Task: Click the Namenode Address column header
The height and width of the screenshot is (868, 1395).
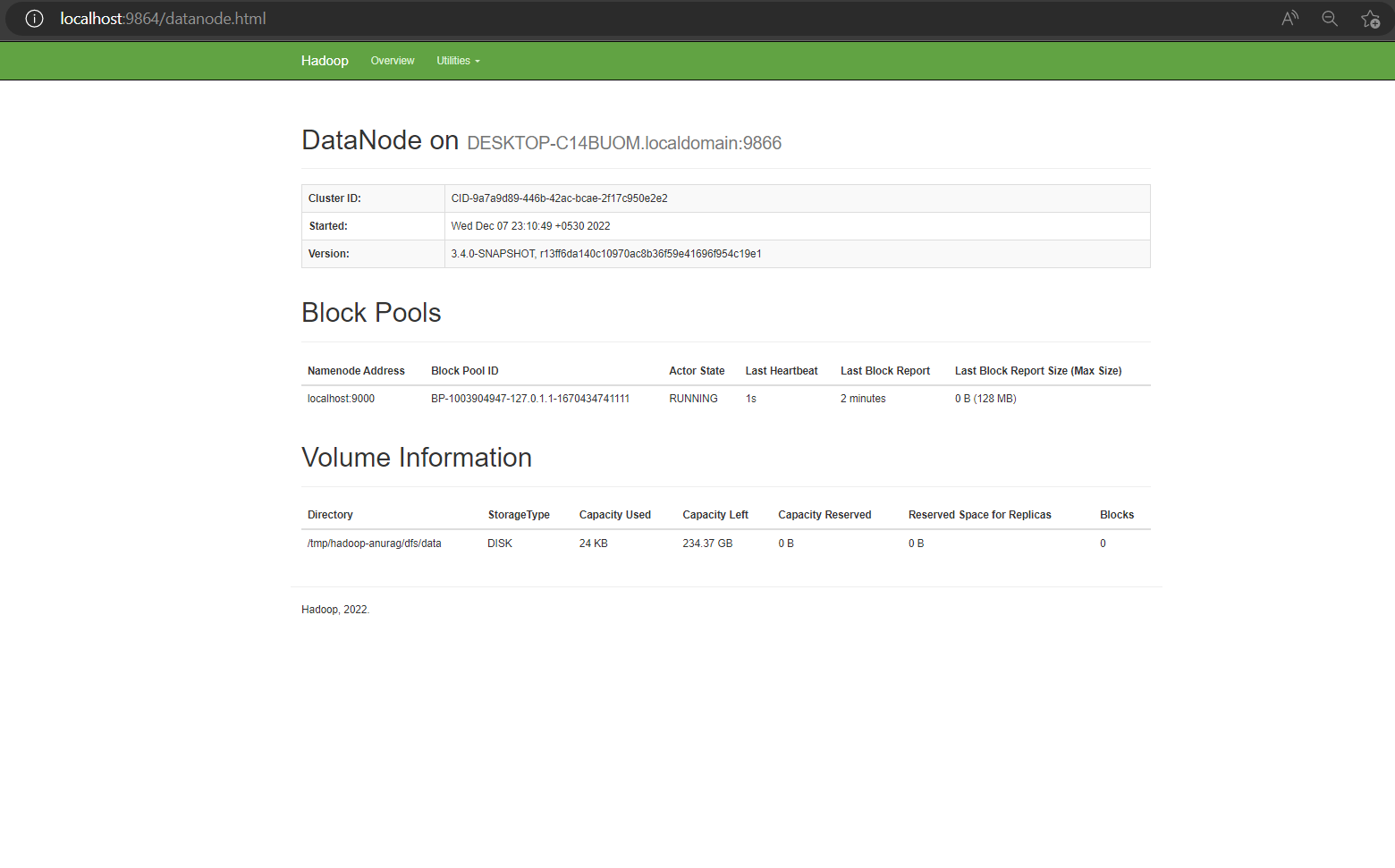Action: click(x=356, y=371)
